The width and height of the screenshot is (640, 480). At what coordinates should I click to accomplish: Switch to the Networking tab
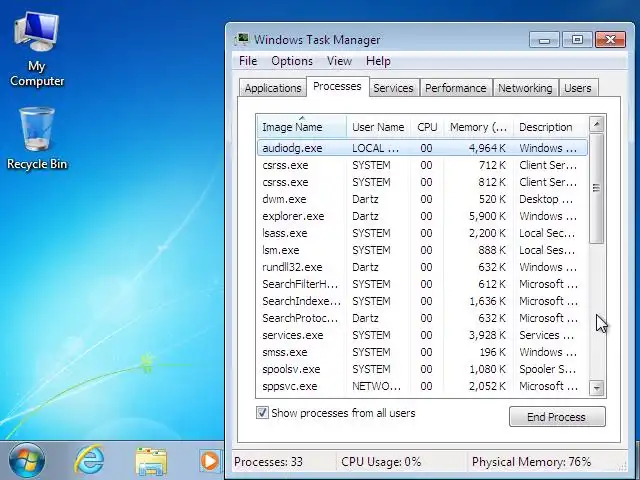(525, 88)
